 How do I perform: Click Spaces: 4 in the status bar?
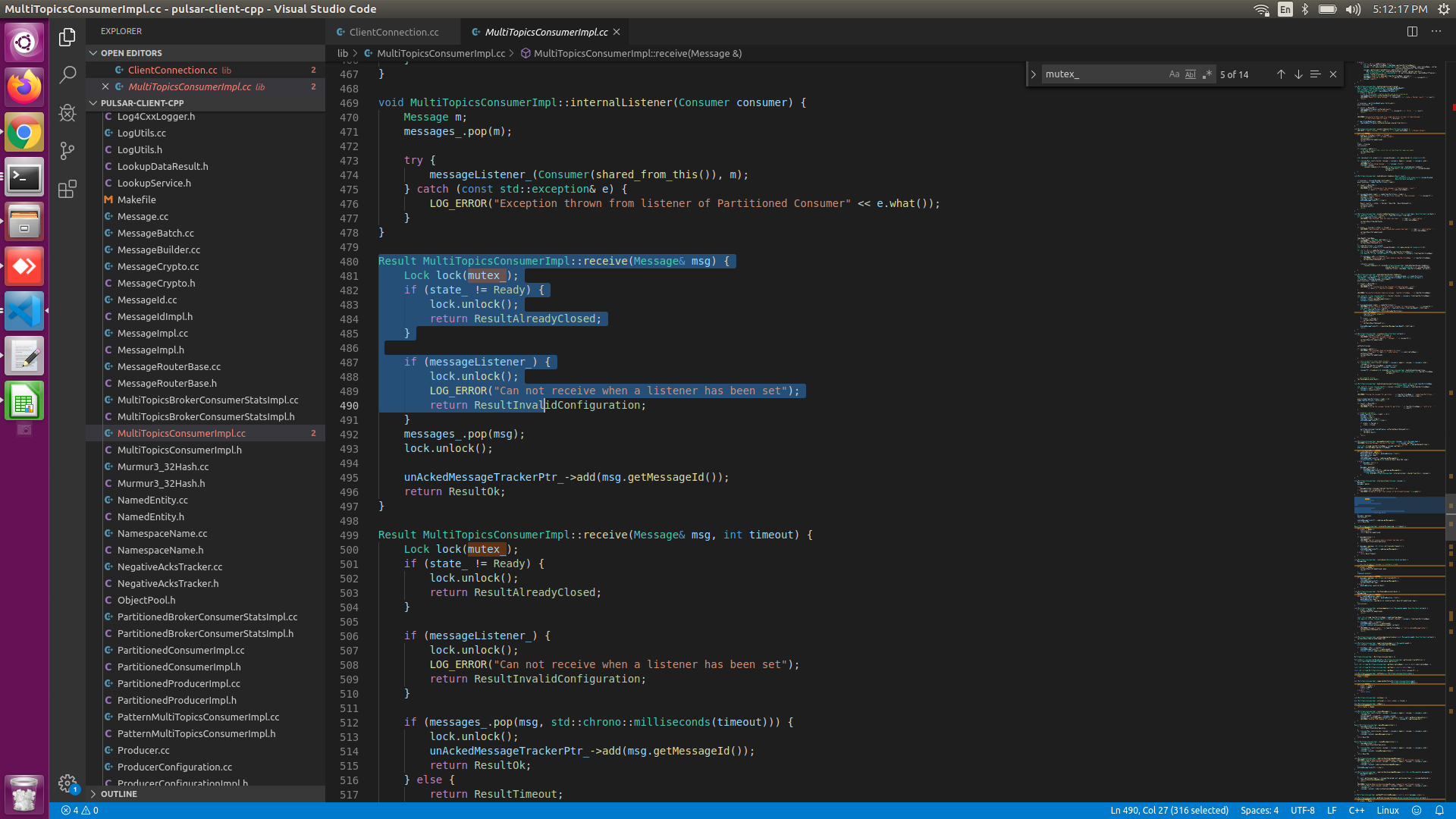[1260, 810]
